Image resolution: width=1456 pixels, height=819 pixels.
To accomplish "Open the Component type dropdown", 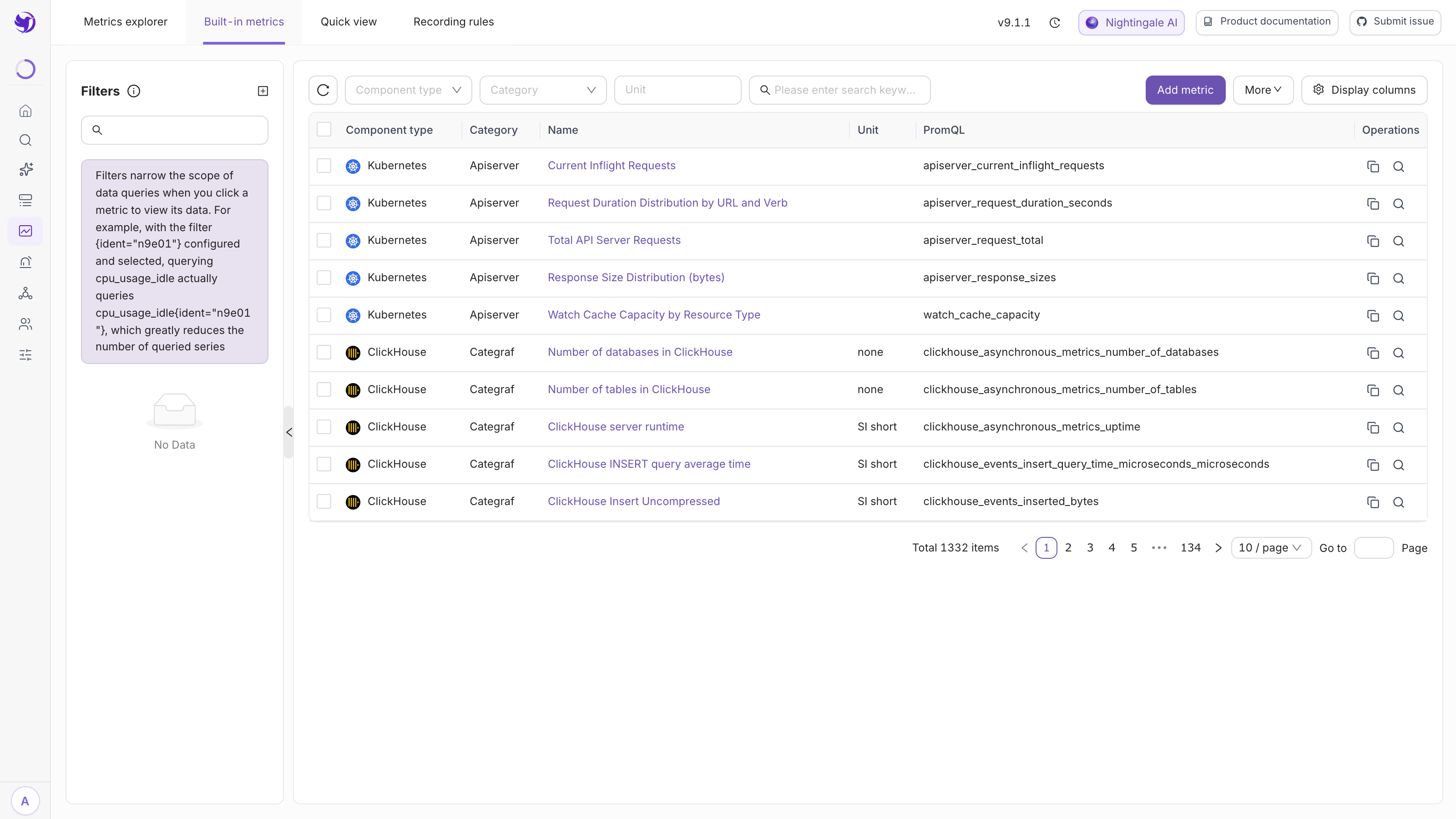I will (409, 90).
